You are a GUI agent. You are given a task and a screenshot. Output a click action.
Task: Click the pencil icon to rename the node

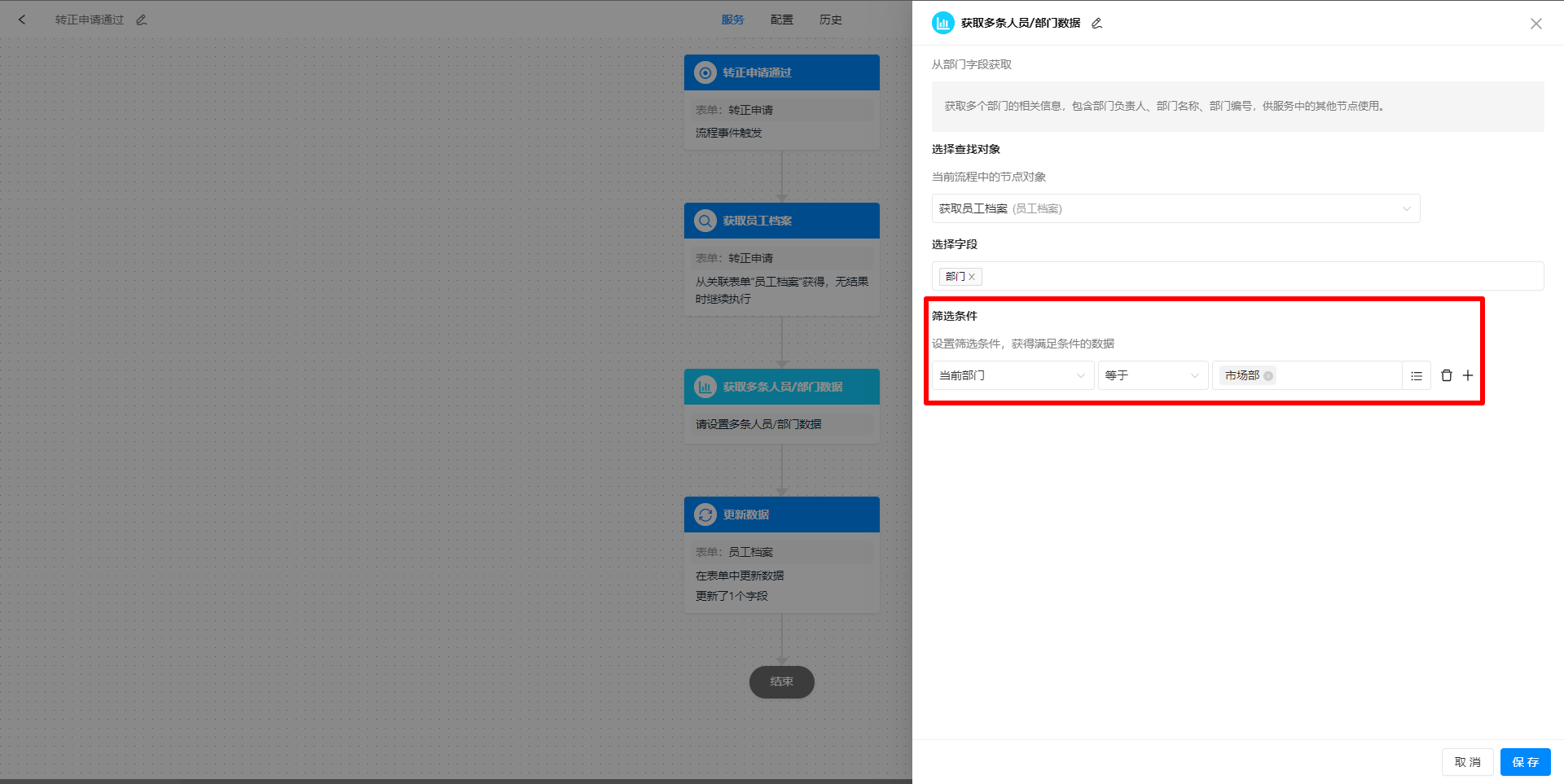1096,23
